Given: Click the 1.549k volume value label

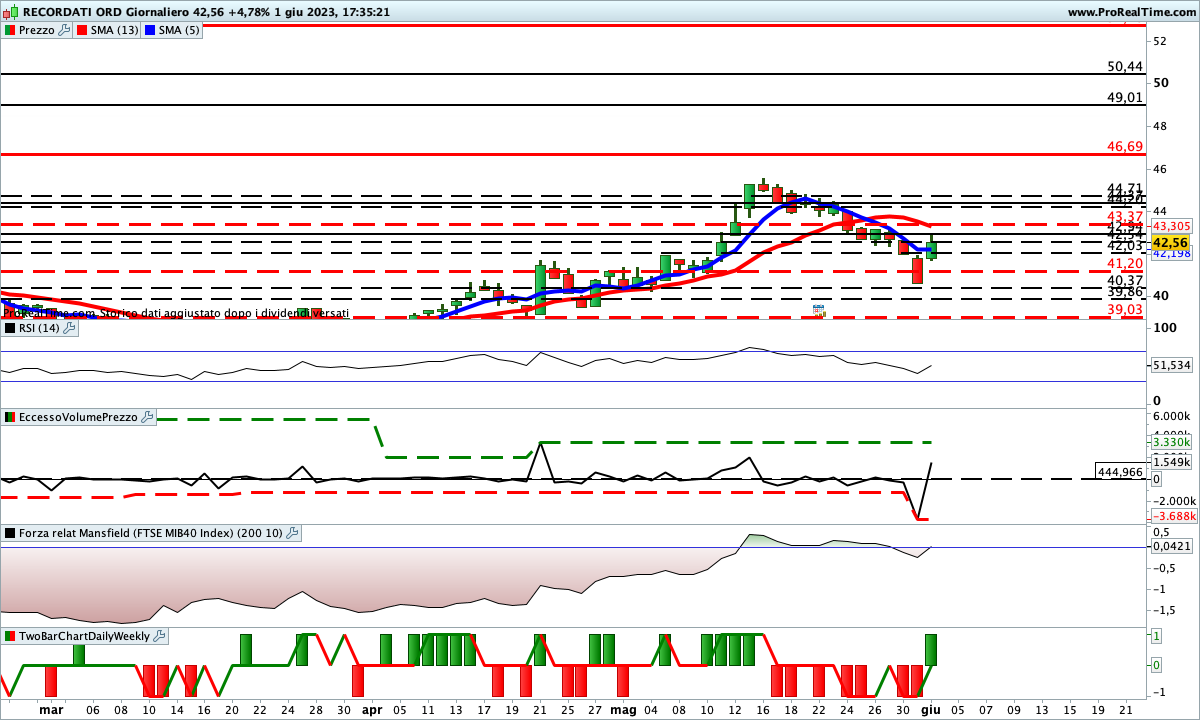Looking at the screenshot, I should coord(1170,461).
